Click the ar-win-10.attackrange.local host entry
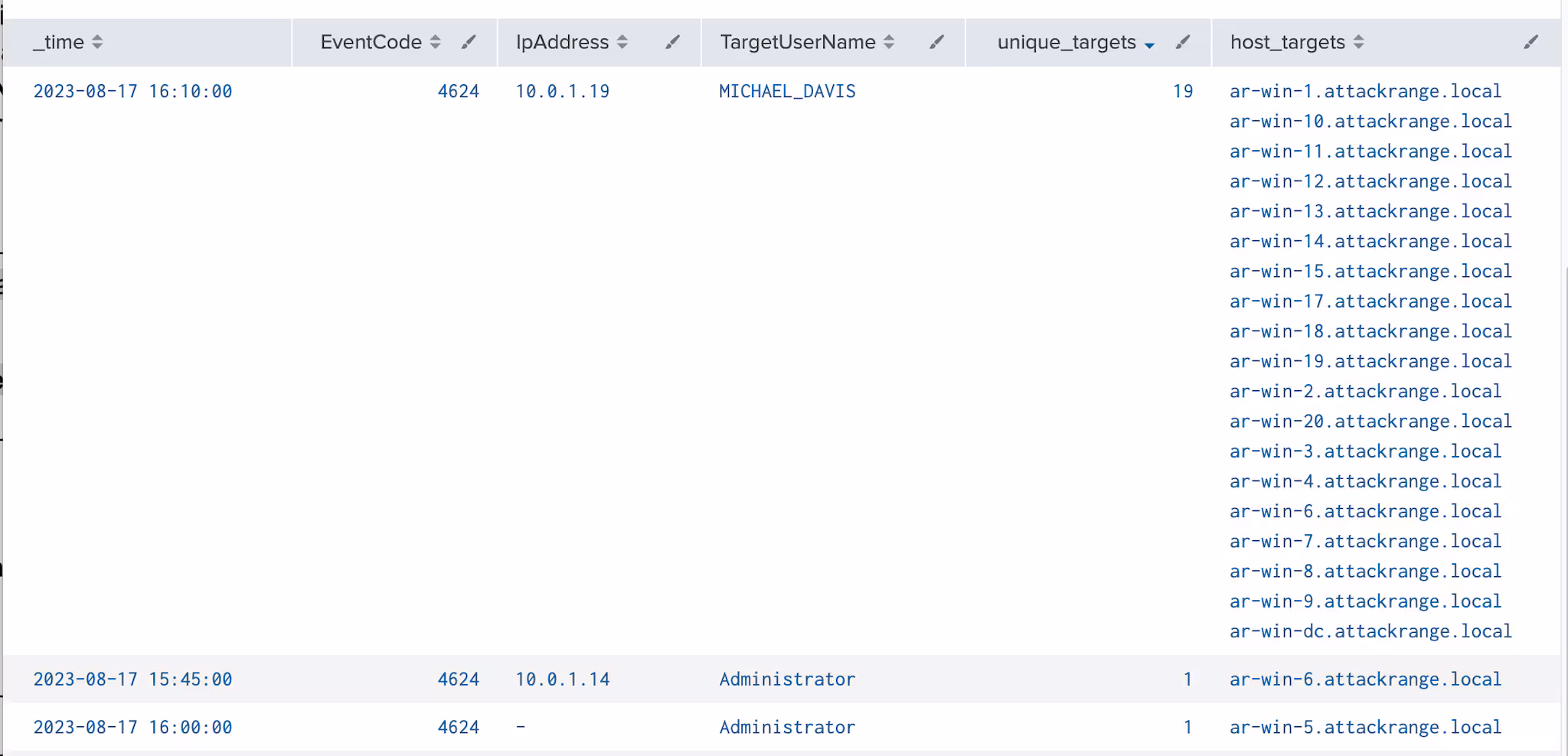This screenshot has width=1568, height=756. tap(1370, 121)
